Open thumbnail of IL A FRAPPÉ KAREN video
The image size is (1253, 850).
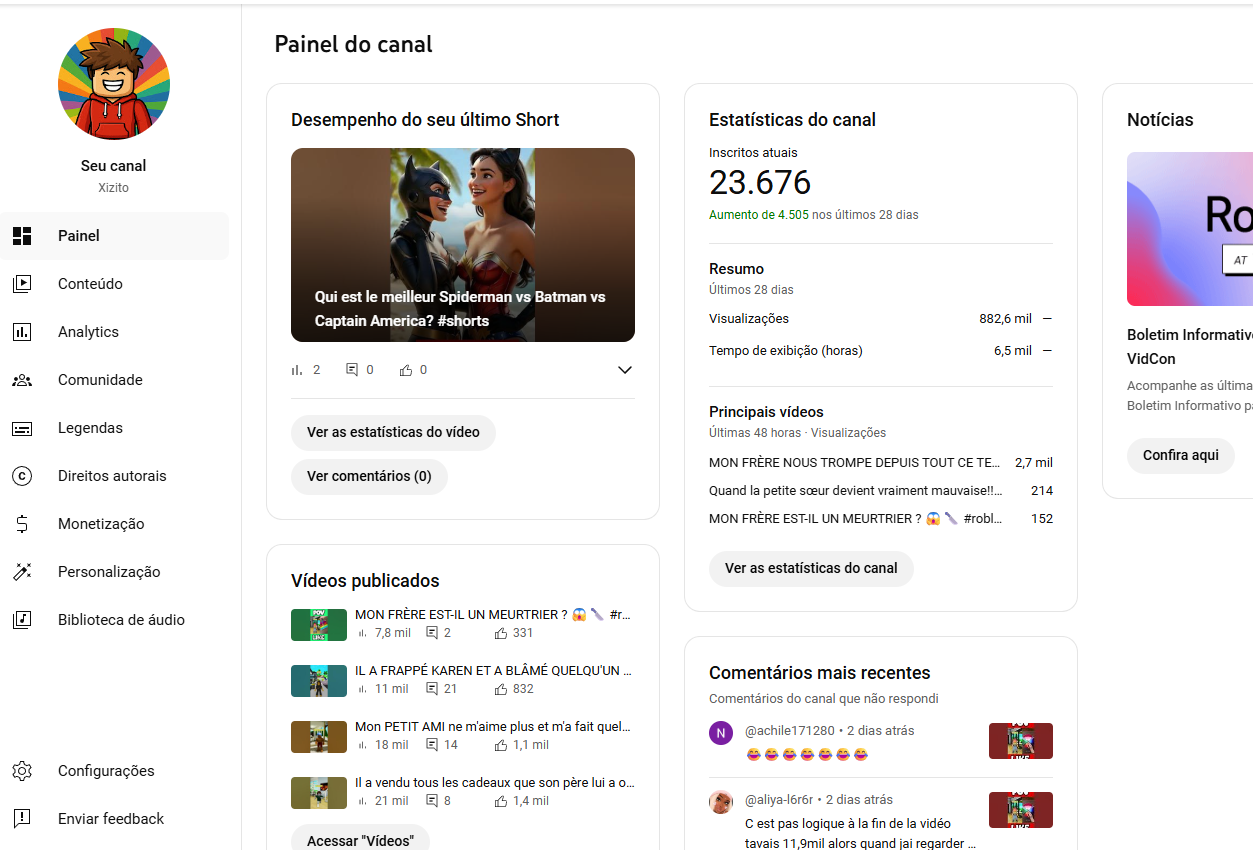tap(319, 681)
